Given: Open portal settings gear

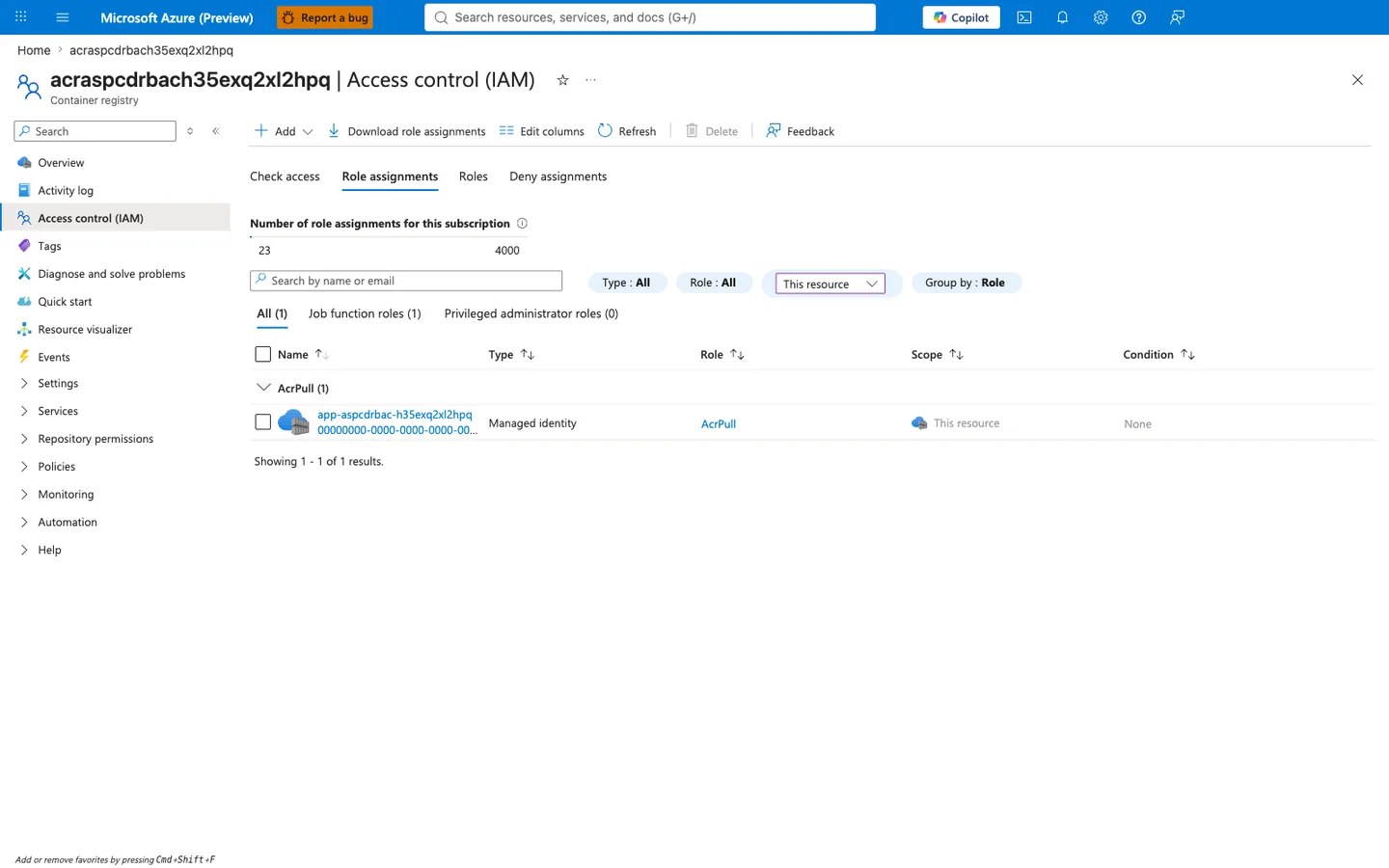Looking at the screenshot, I should click(x=1101, y=17).
